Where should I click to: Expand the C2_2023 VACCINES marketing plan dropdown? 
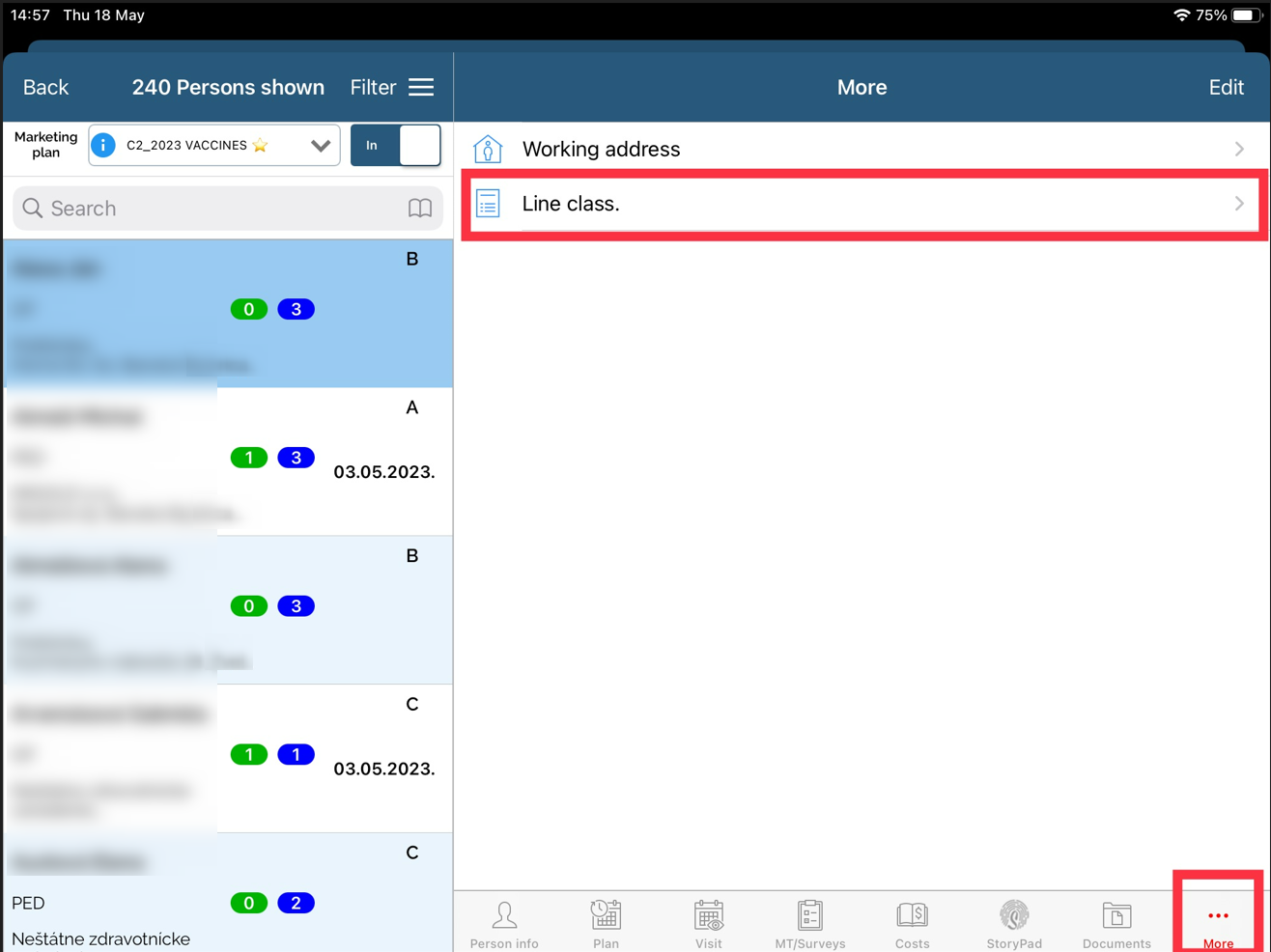click(x=321, y=146)
